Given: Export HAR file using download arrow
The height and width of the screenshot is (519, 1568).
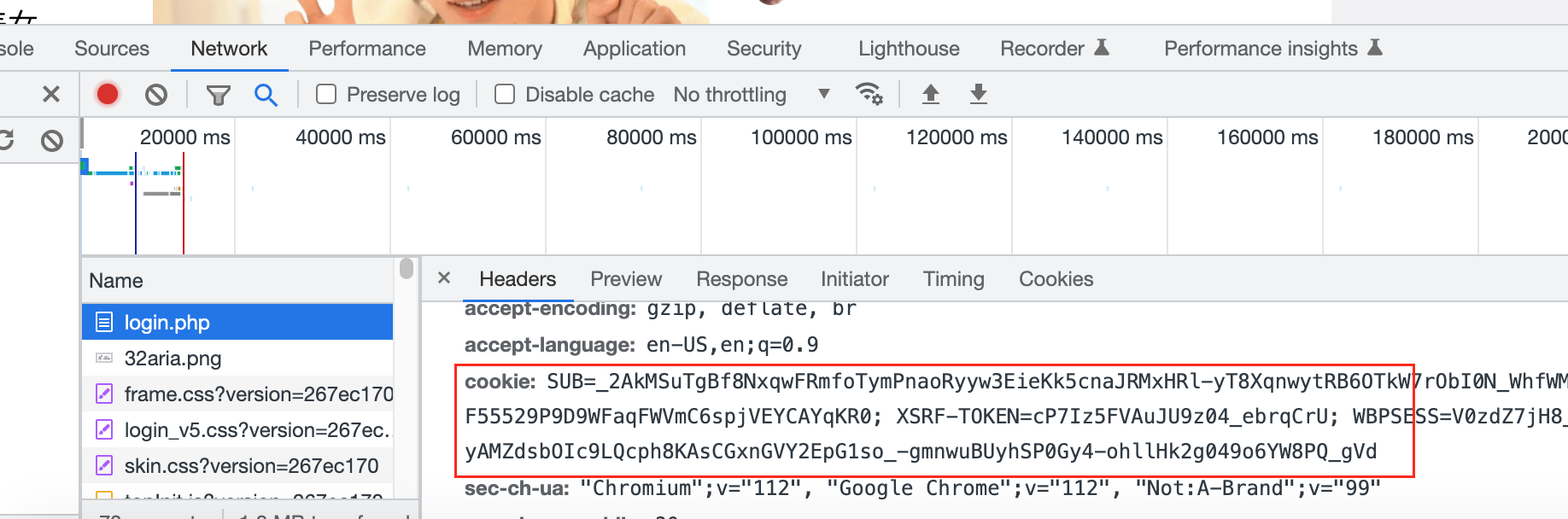Looking at the screenshot, I should (x=979, y=94).
